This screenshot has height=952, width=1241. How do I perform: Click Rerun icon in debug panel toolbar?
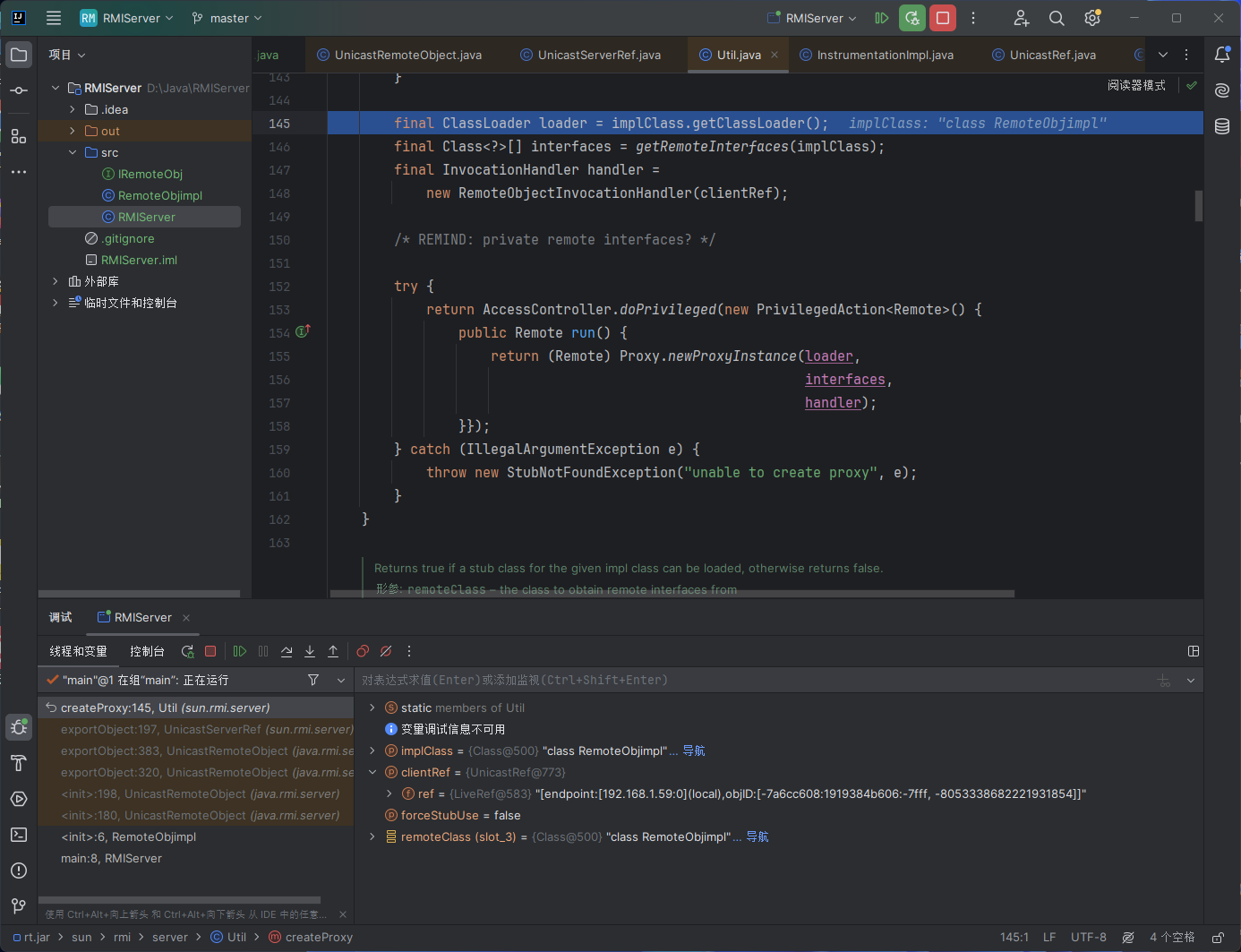tap(187, 651)
